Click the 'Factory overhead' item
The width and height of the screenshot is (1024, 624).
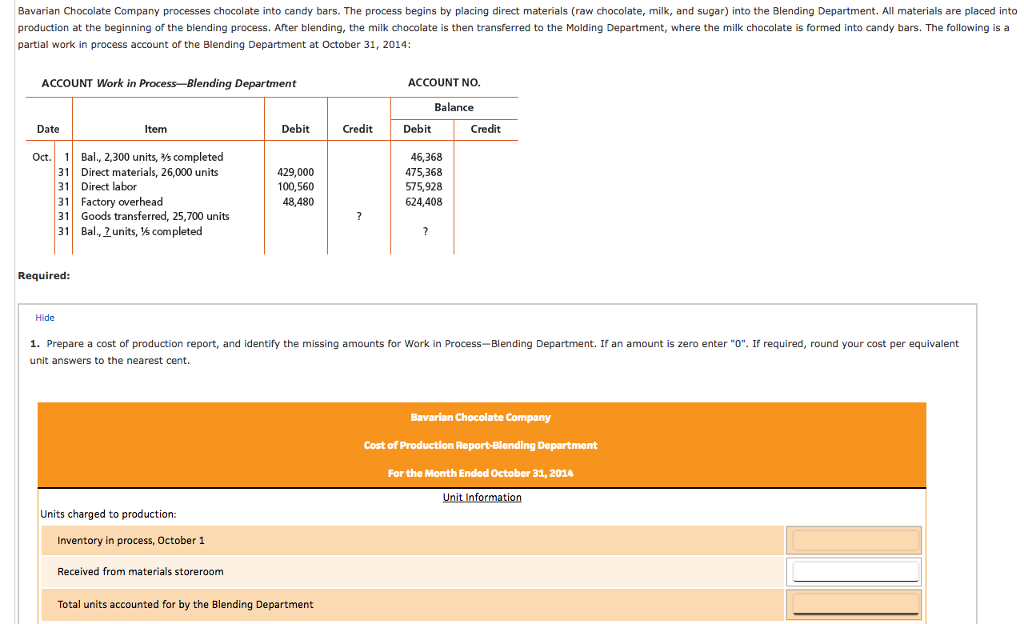[x=121, y=202]
